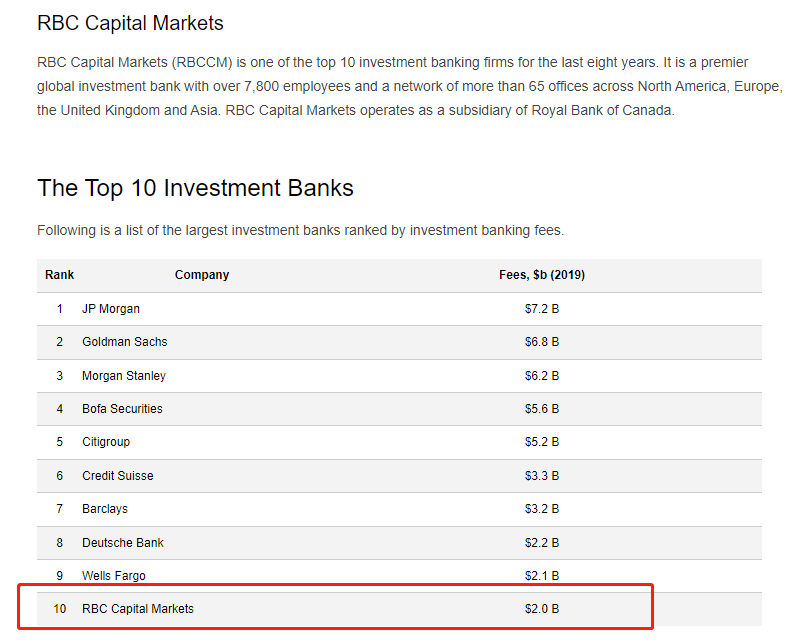Screen dimensions: 800x643
Task: Click the paragraph describing RBCCM employees
Action: coord(410,86)
